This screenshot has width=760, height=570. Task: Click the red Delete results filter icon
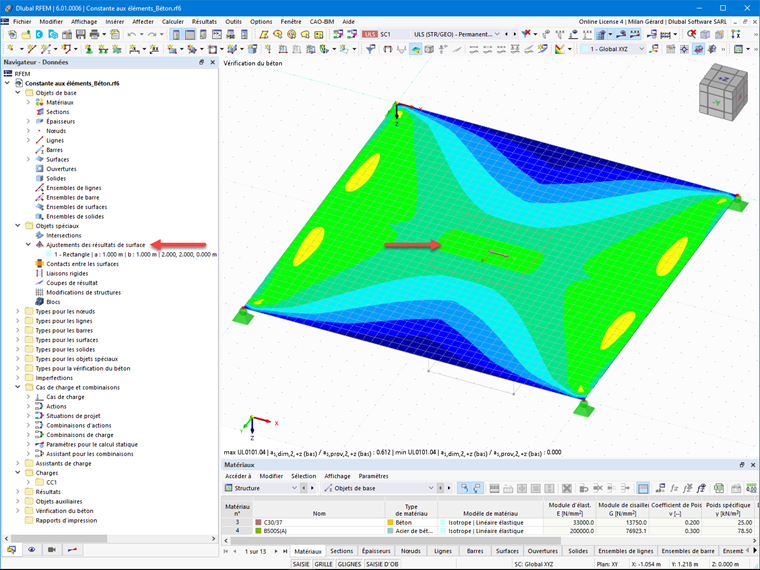(x=526, y=34)
